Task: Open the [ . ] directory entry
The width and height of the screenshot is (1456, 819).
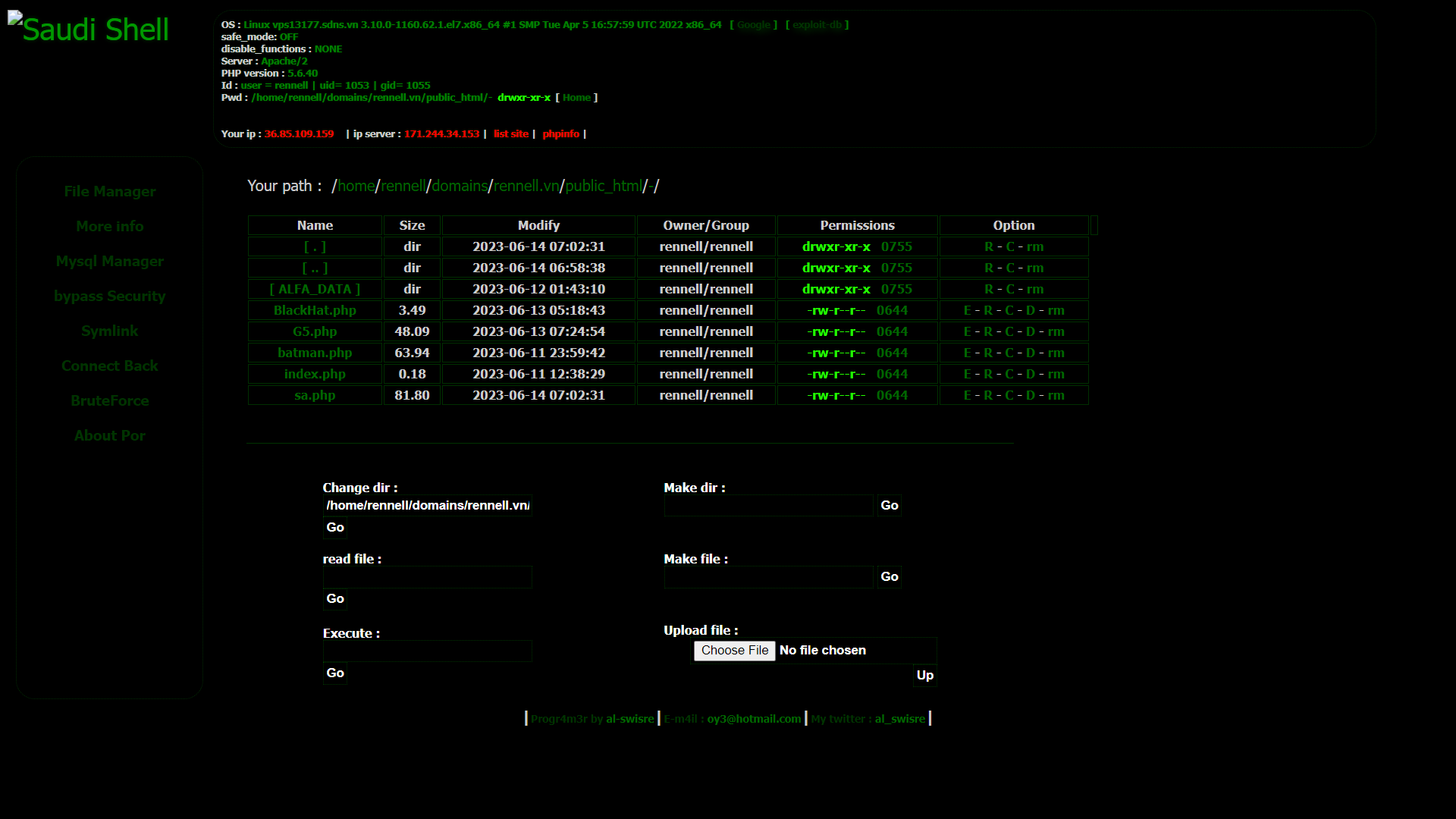Action: click(315, 247)
